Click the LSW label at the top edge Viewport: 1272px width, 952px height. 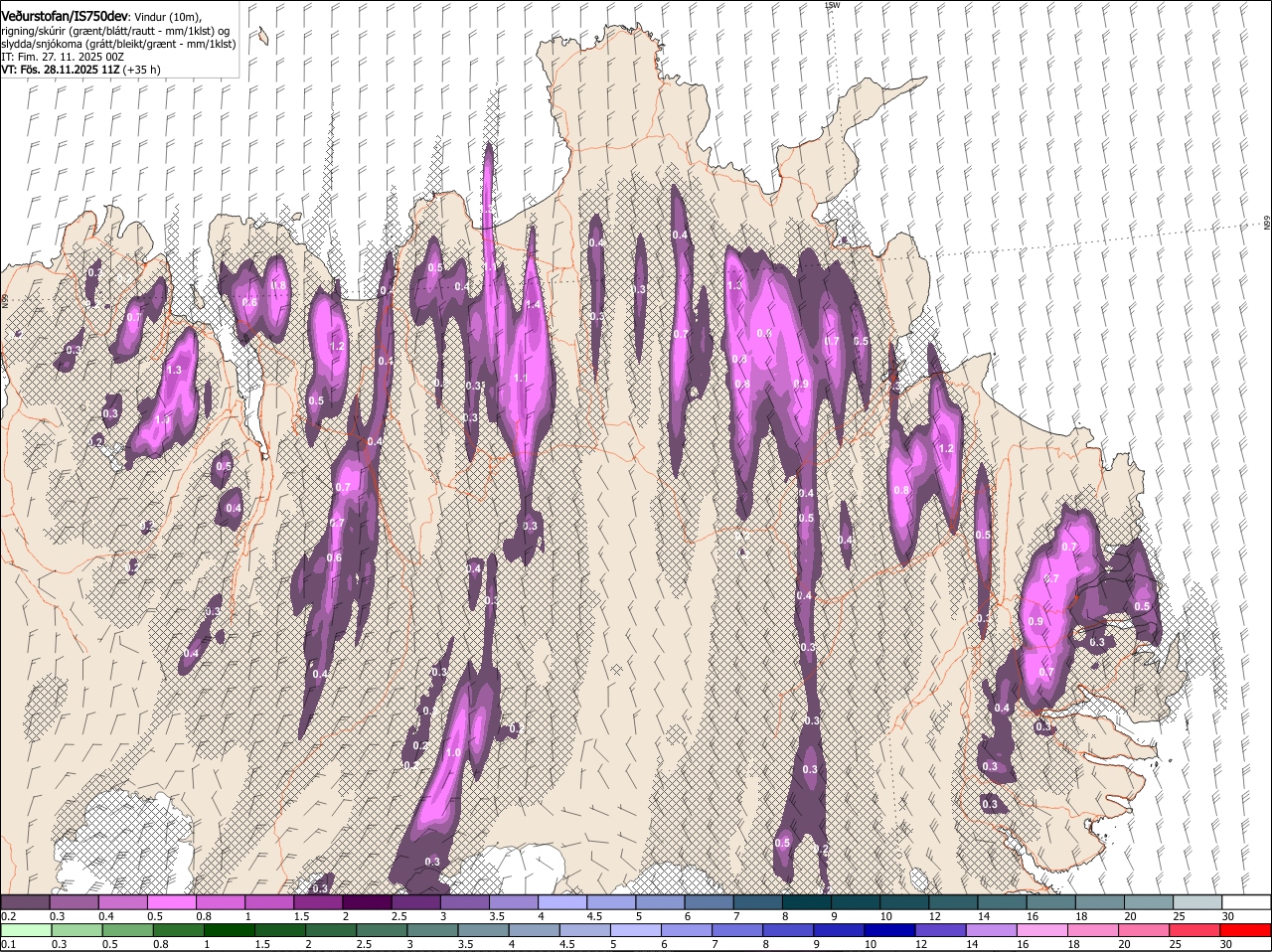pyautogui.click(x=833, y=5)
